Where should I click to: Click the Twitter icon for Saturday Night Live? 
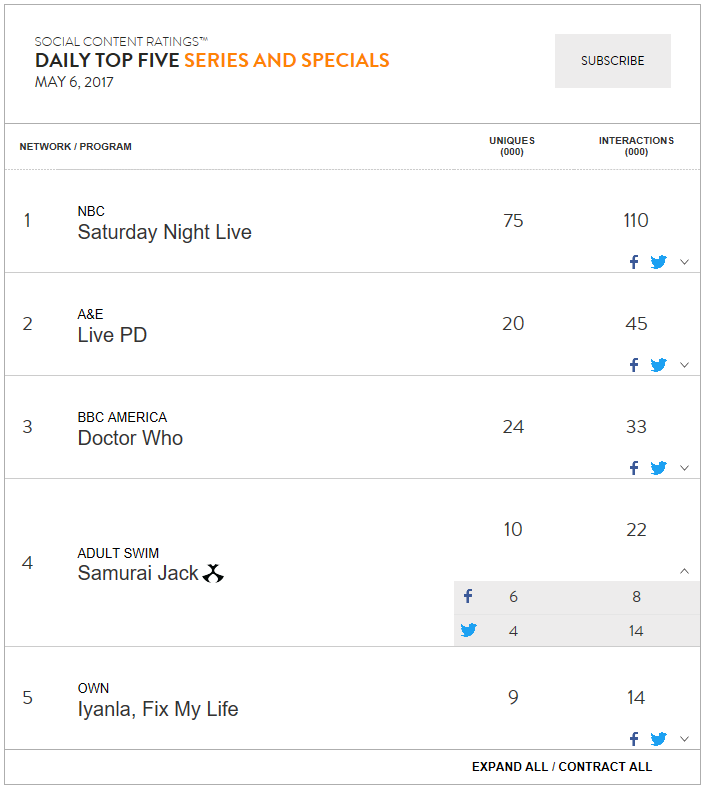click(x=658, y=262)
